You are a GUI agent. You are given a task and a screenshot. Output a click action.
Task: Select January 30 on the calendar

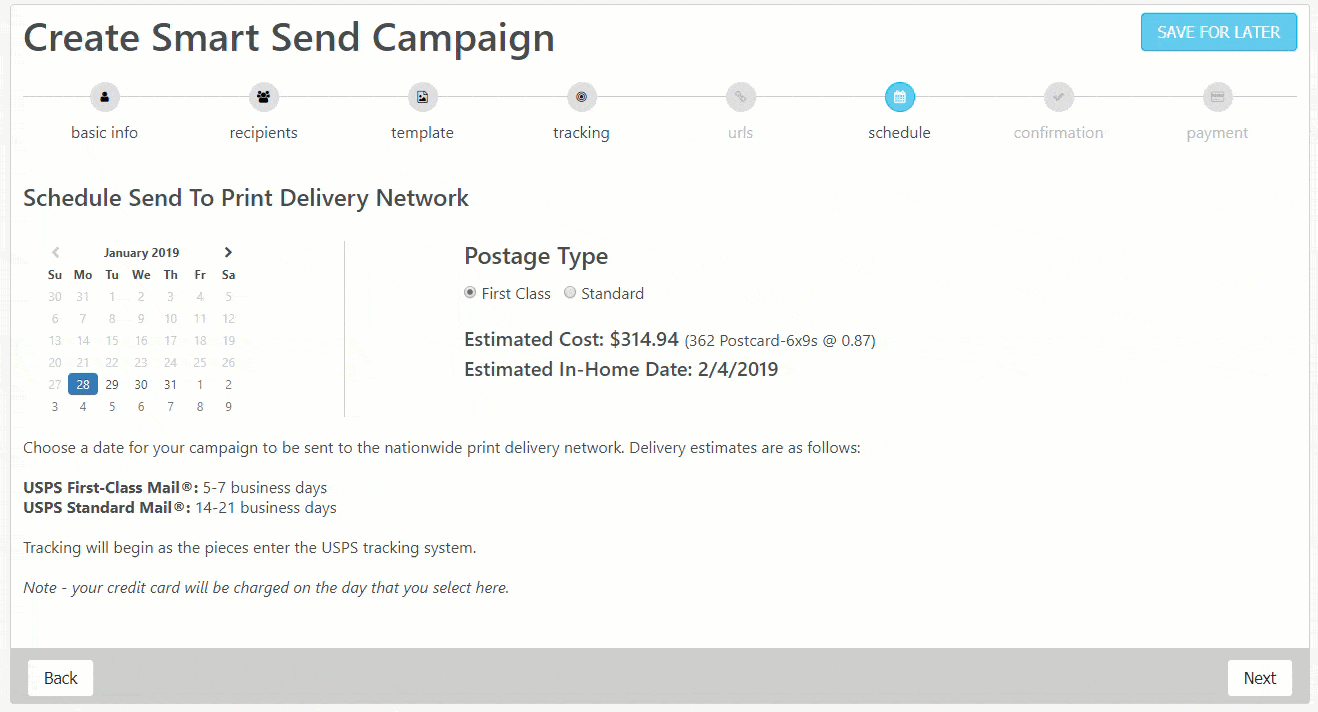(x=141, y=384)
